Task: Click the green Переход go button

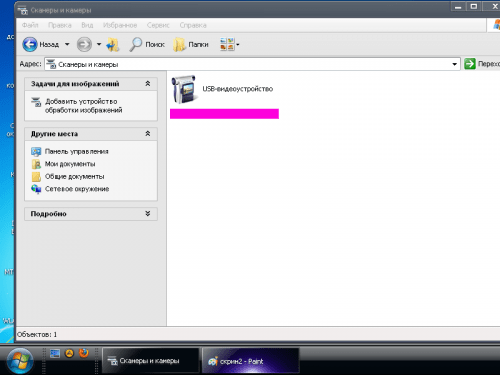Action: [x=470, y=64]
